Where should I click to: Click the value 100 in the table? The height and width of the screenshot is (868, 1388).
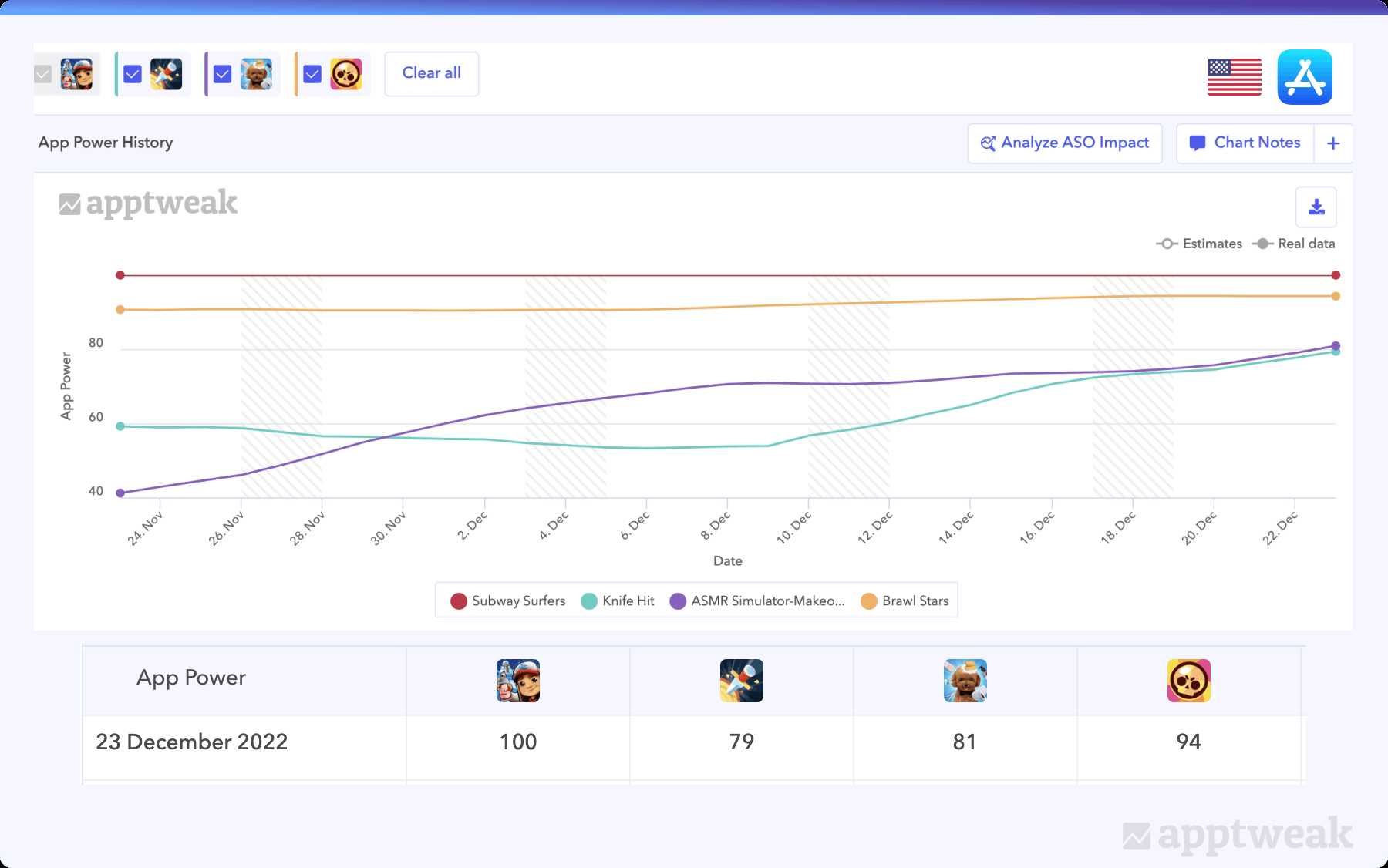tap(518, 742)
